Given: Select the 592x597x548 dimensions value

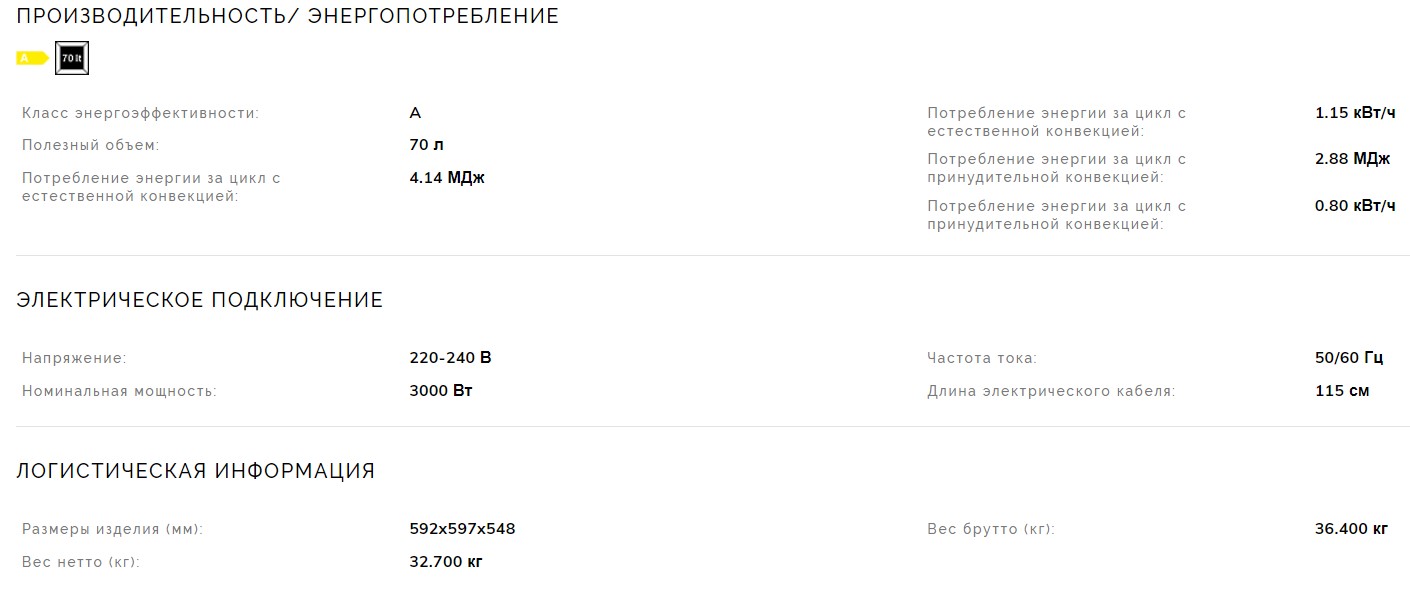Looking at the screenshot, I should pos(462,529).
